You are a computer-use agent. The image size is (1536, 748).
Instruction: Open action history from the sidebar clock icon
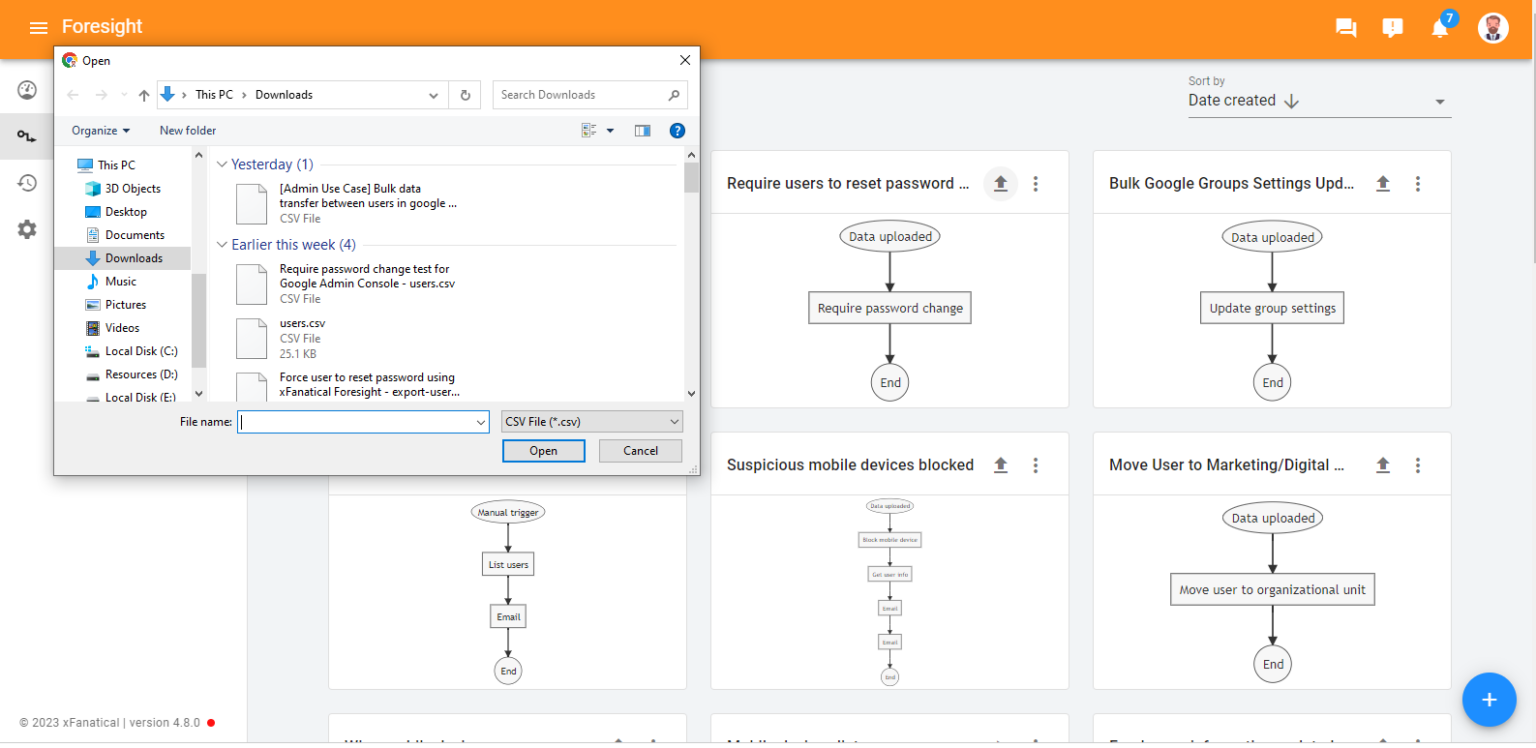(x=27, y=183)
